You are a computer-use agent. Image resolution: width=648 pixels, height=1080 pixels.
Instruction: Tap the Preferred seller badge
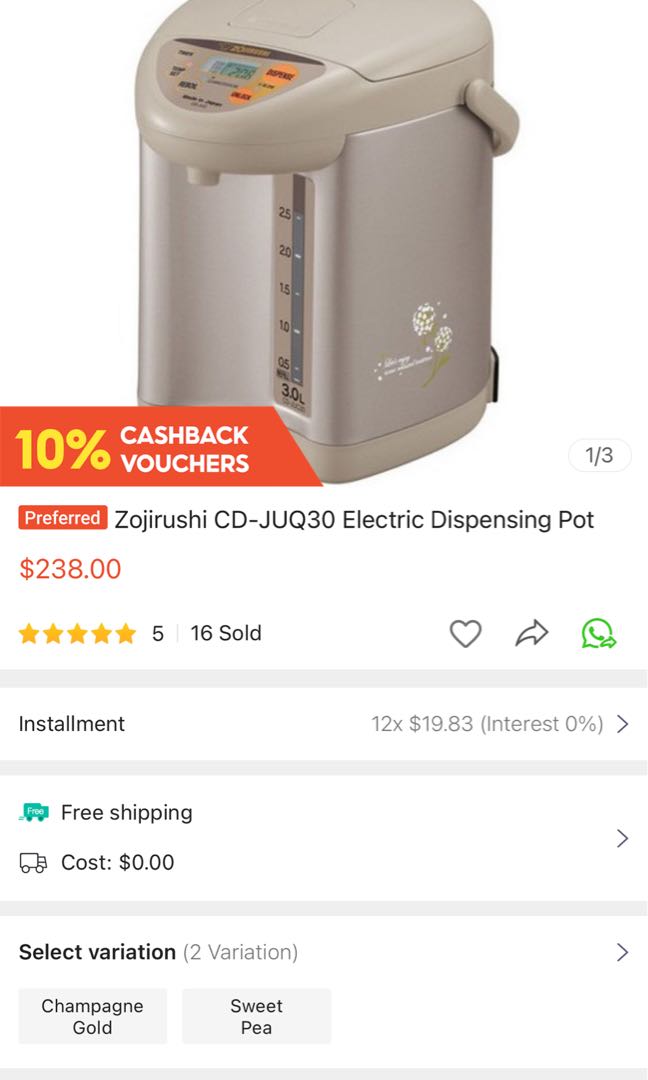click(63, 518)
